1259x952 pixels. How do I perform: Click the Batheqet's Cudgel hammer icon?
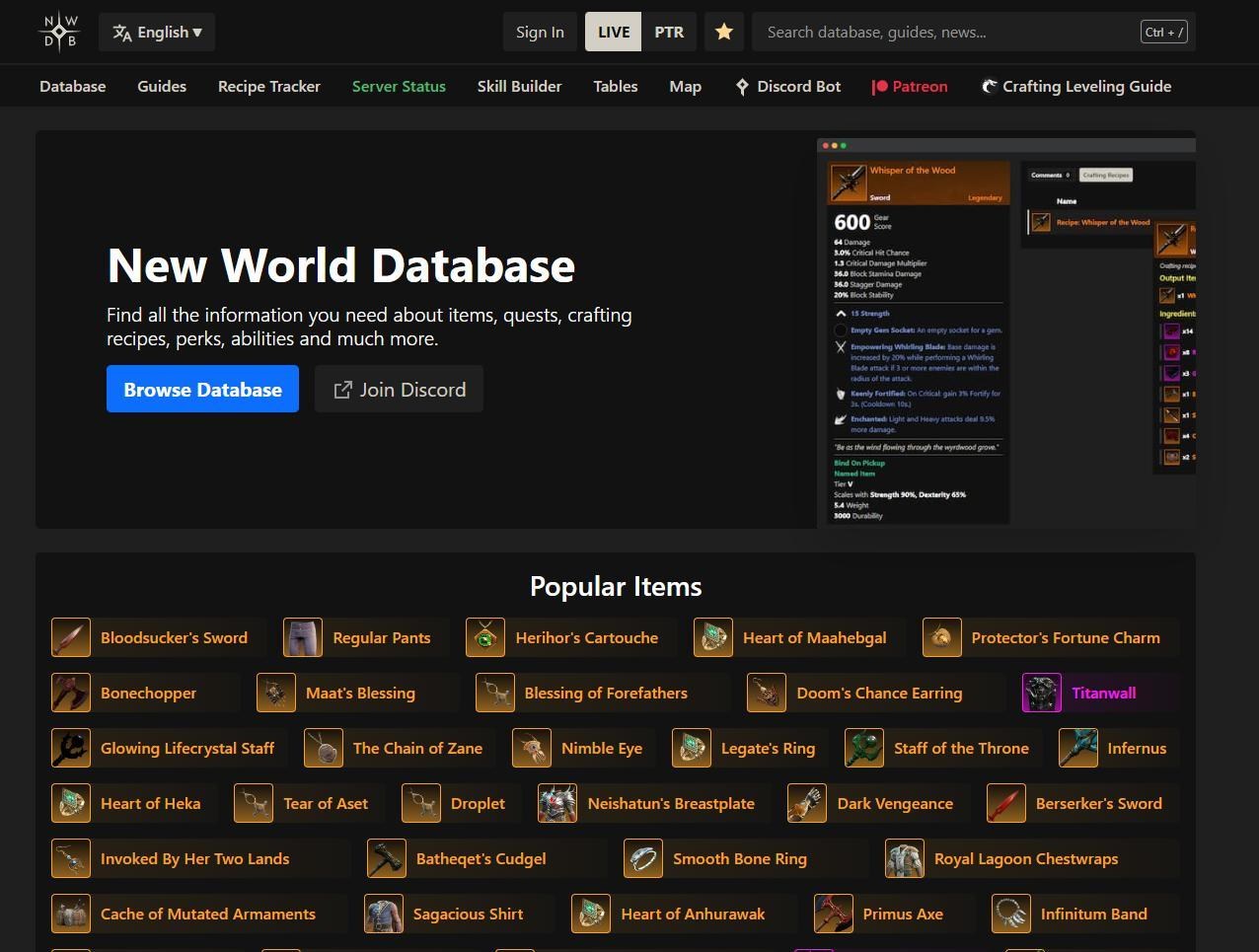coord(386,859)
